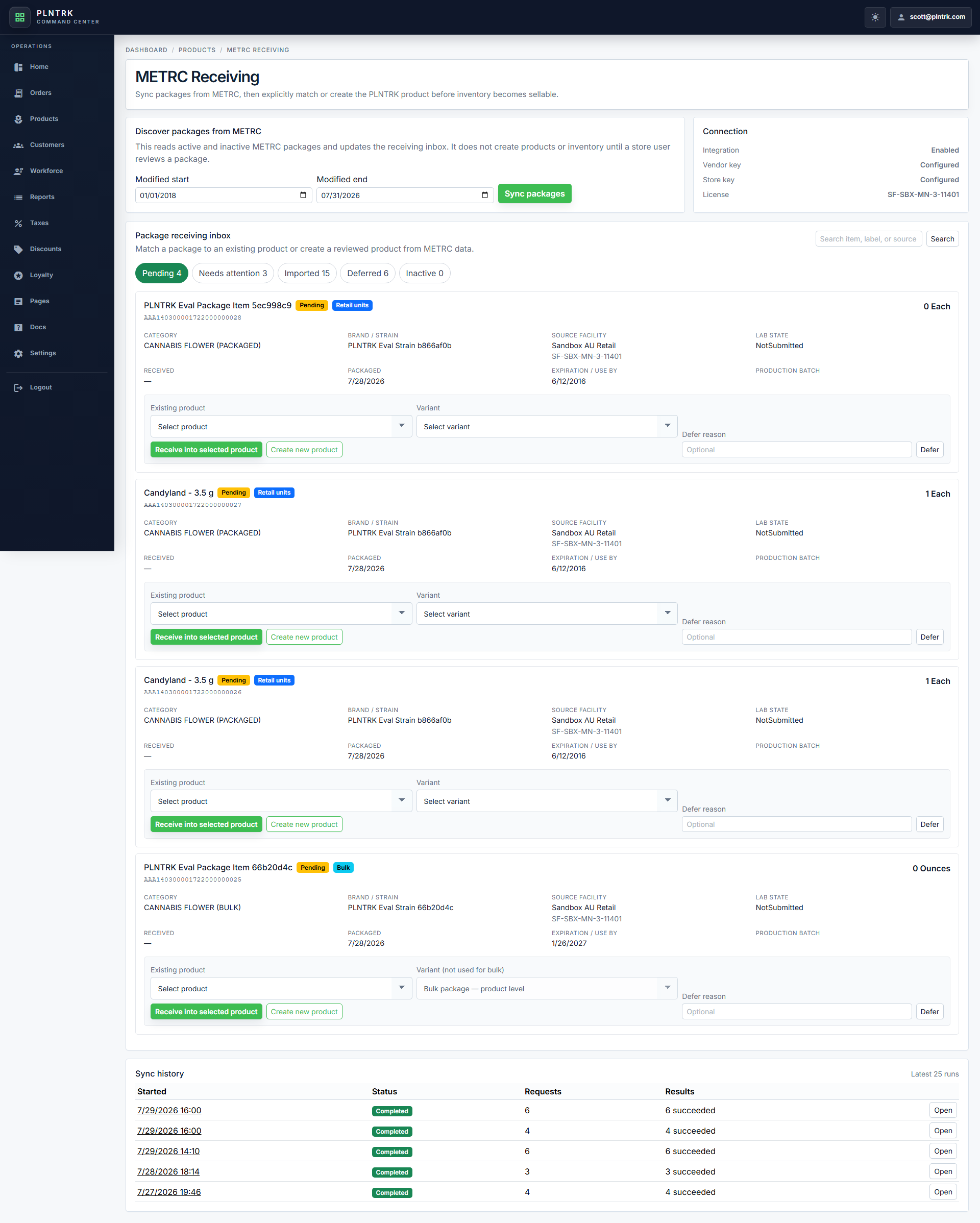Expand Select variant dropdown for first Candyland package
The width and height of the screenshot is (980, 1223).
click(547, 613)
